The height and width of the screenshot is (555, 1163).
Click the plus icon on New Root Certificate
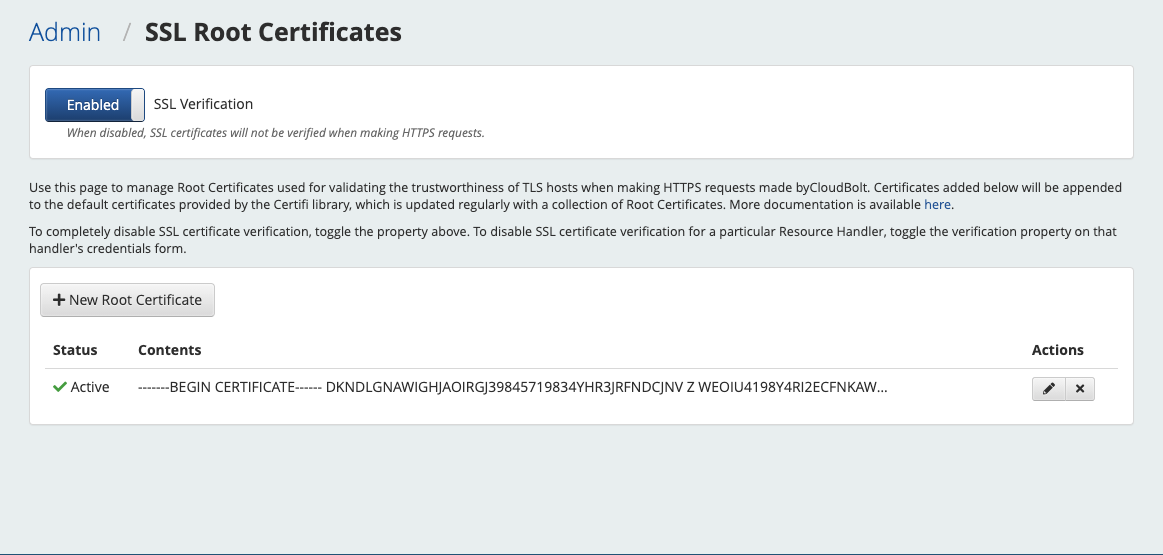click(59, 300)
